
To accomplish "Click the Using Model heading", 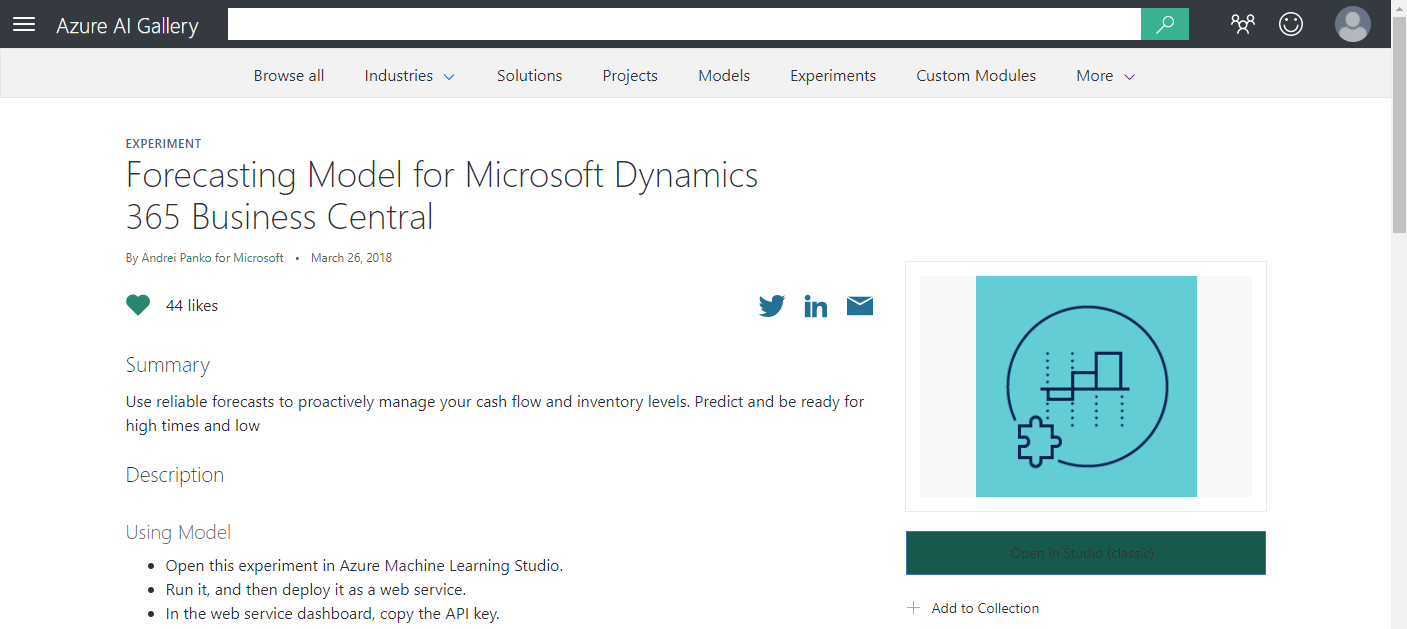I will coord(178,532).
